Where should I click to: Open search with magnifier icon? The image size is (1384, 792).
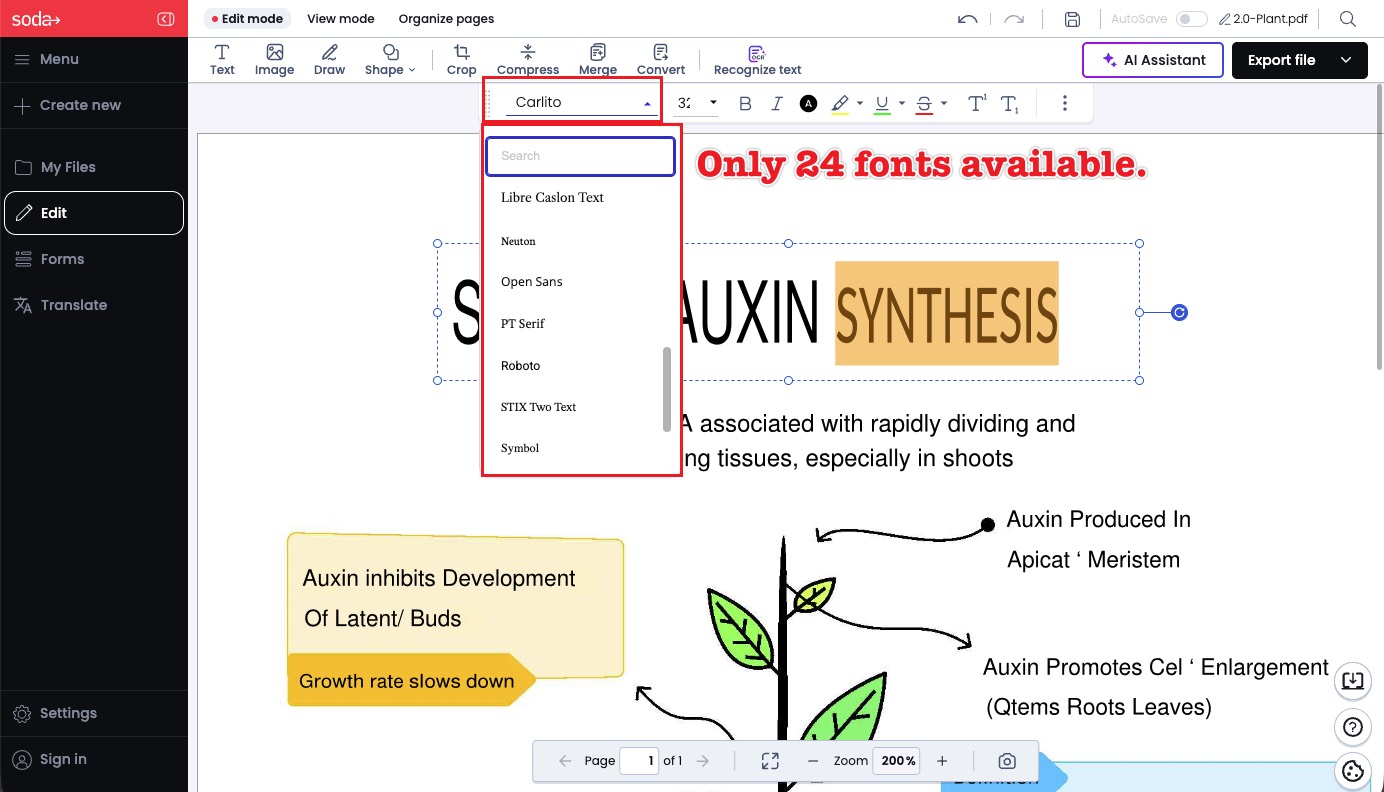pos(1348,19)
